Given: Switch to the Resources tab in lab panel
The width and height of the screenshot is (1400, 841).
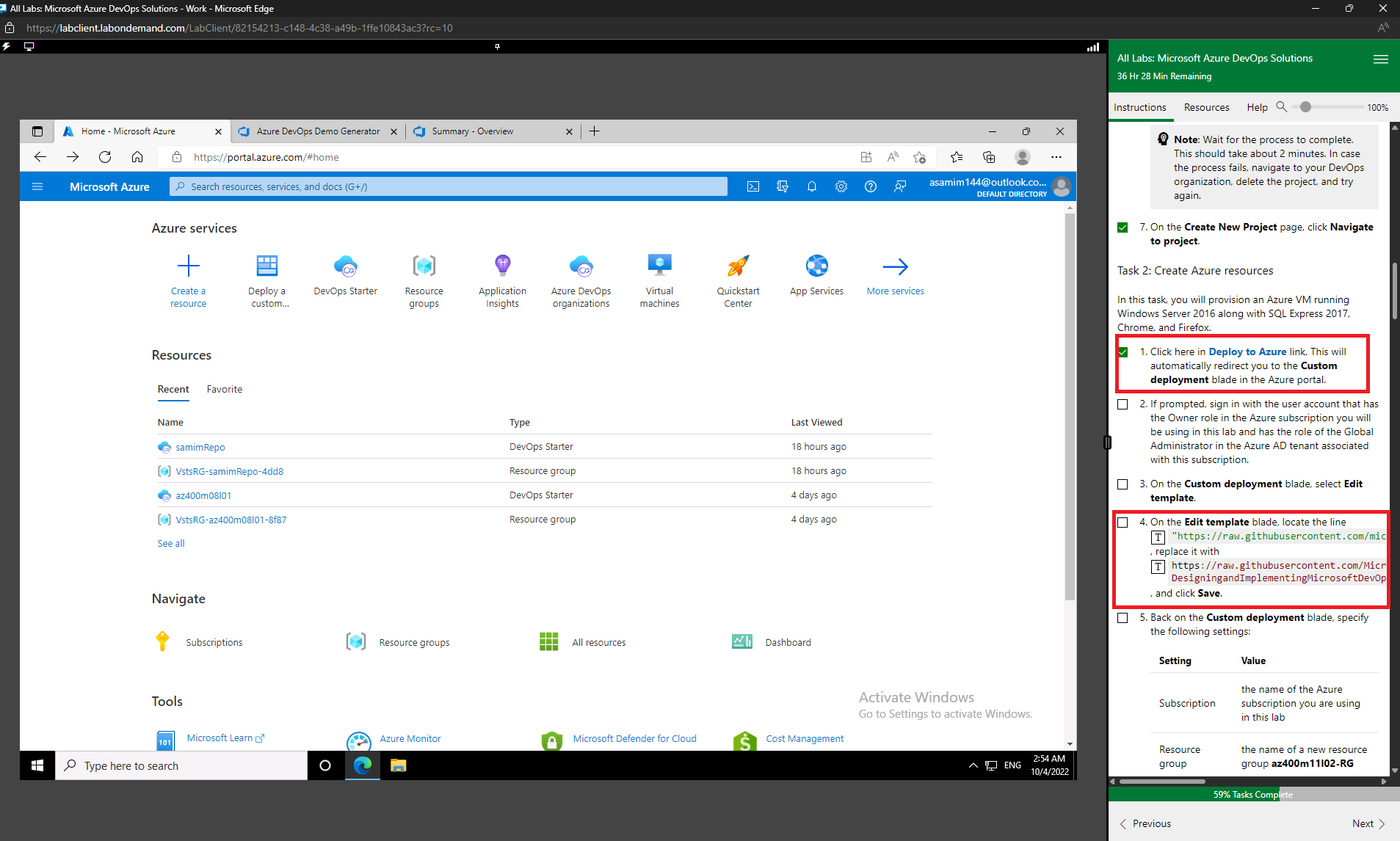Looking at the screenshot, I should click(1206, 107).
